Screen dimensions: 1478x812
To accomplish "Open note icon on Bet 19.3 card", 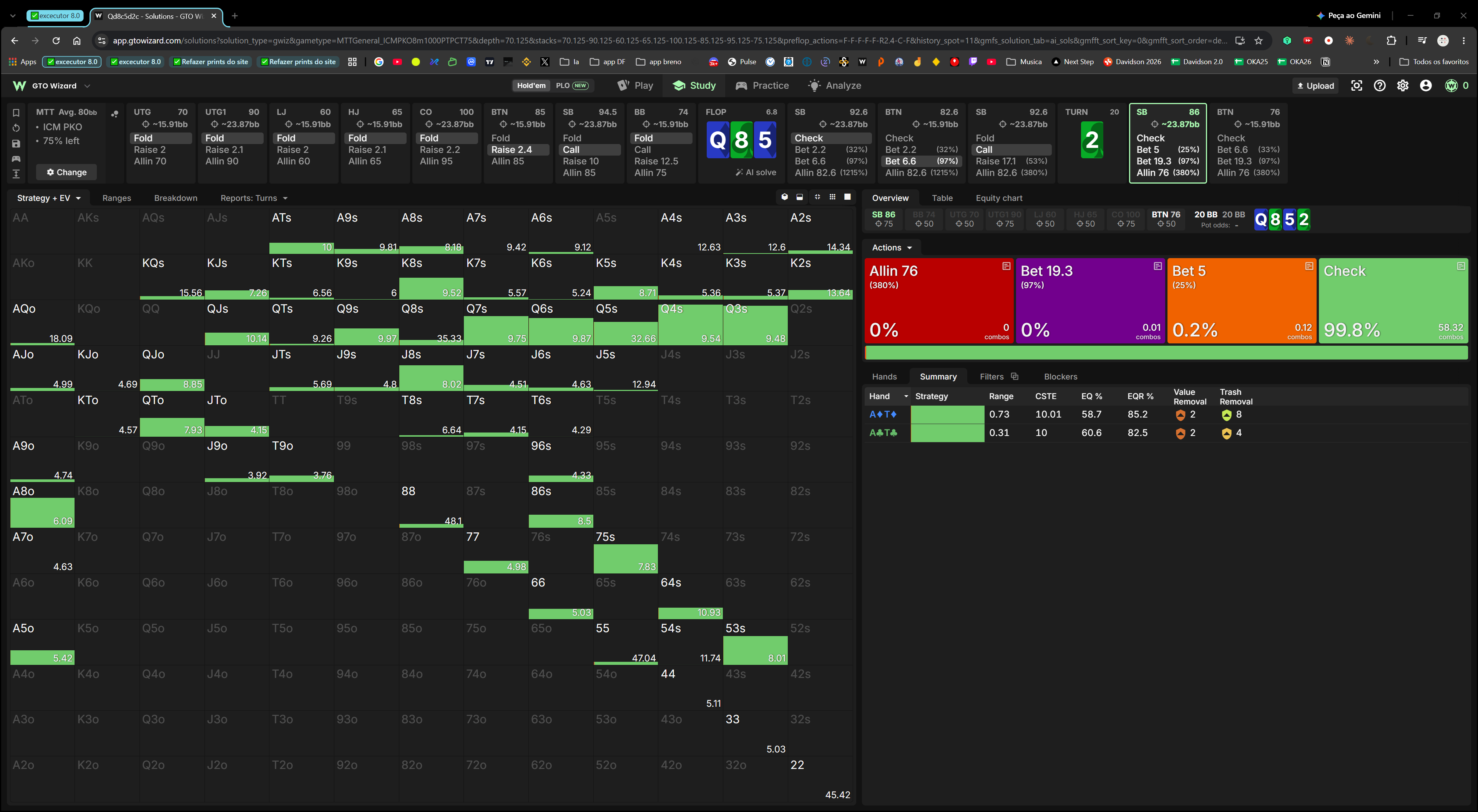I will (x=1157, y=266).
